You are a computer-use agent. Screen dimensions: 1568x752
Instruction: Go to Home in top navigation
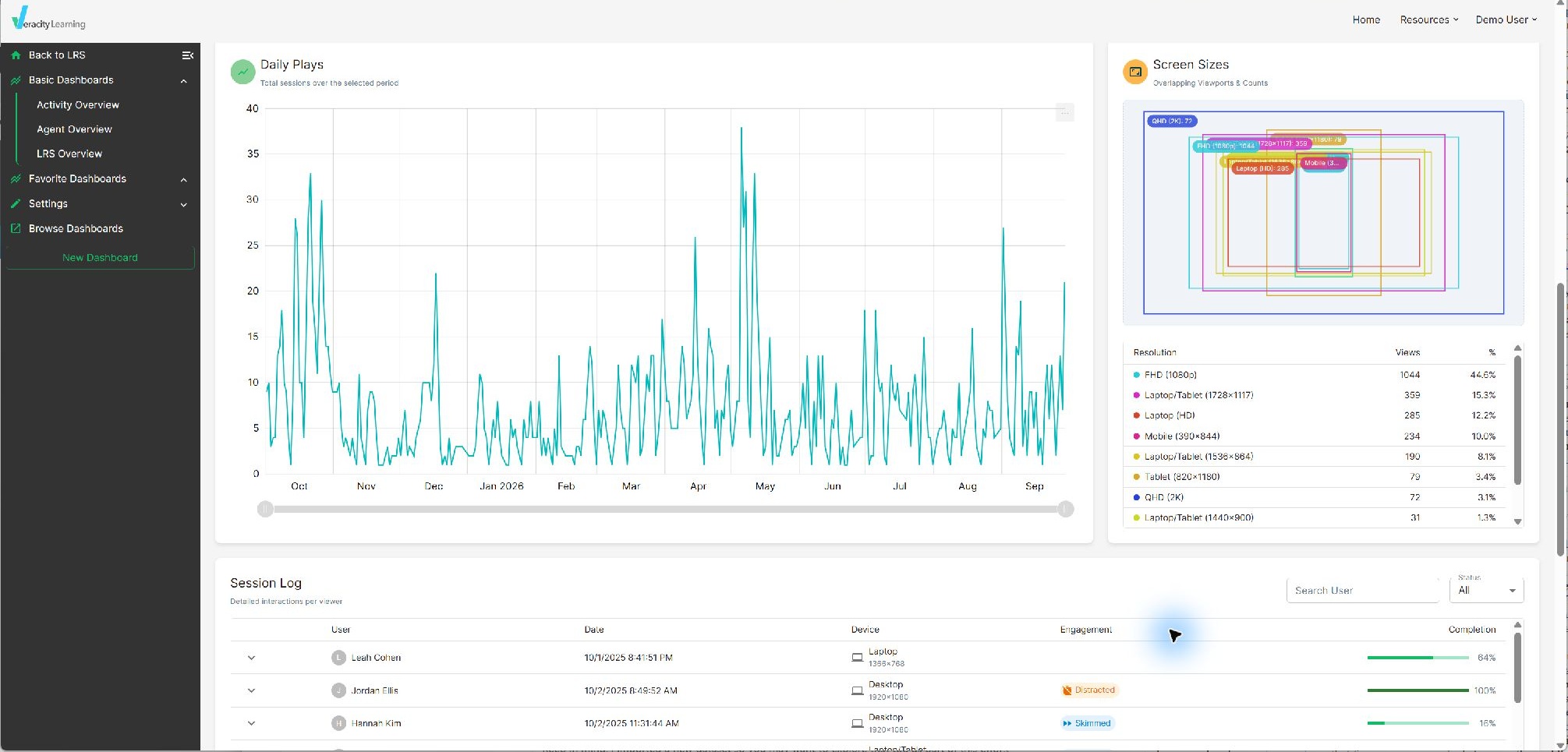(x=1366, y=19)
